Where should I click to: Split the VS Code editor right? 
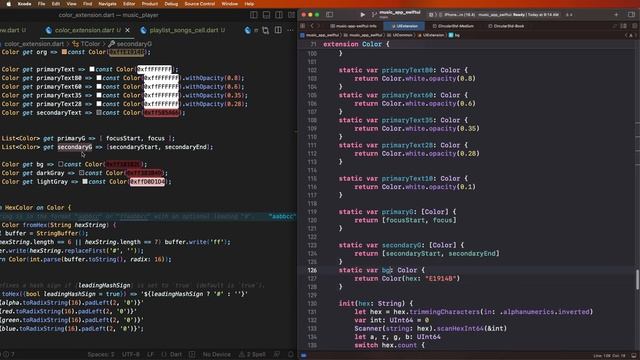278,30
